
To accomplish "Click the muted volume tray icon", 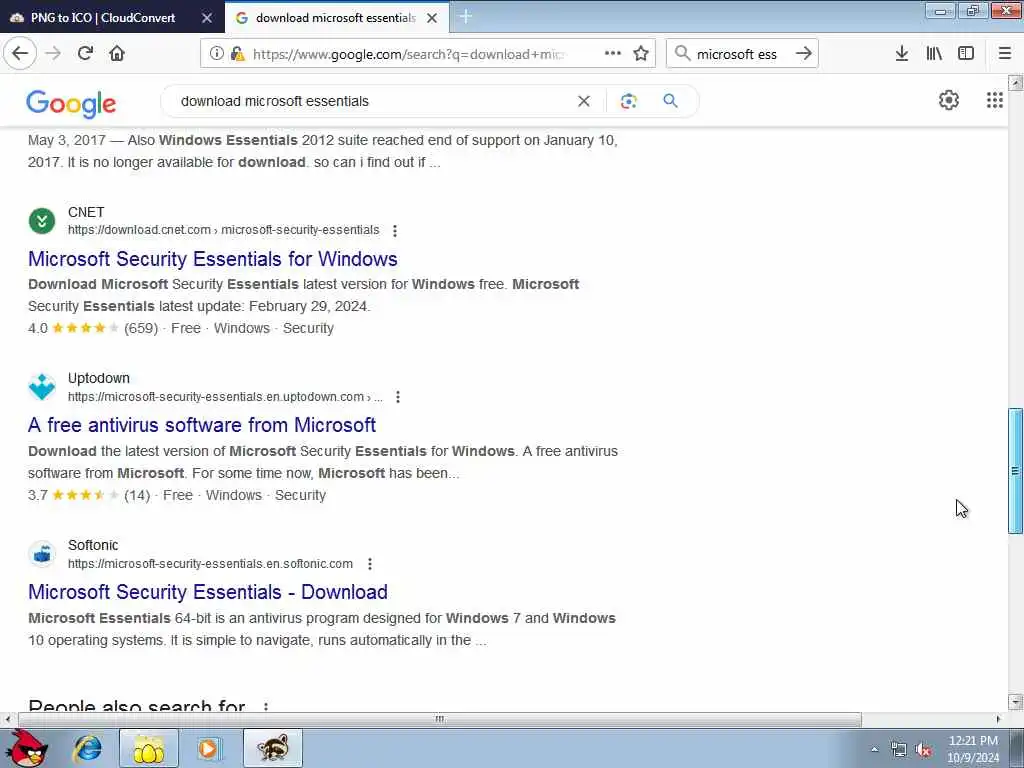I will 923,750.
